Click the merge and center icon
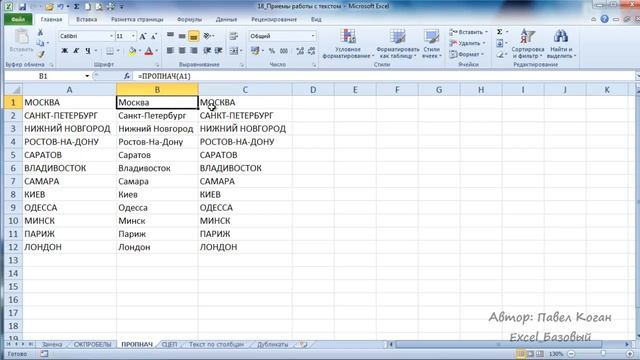This screenshot has width=640, height=360. [x=234, y=51]
